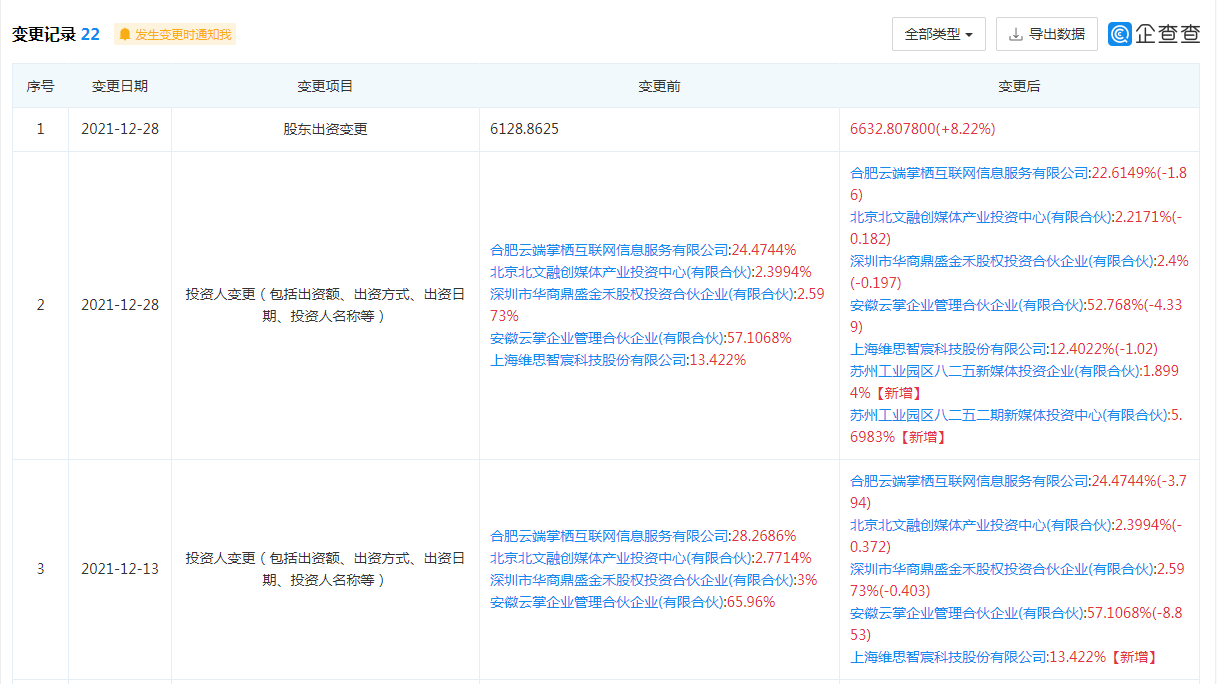
Task: Open 安徽云掌企业管理 link showing 65.96%
Action: click(605, 602)
